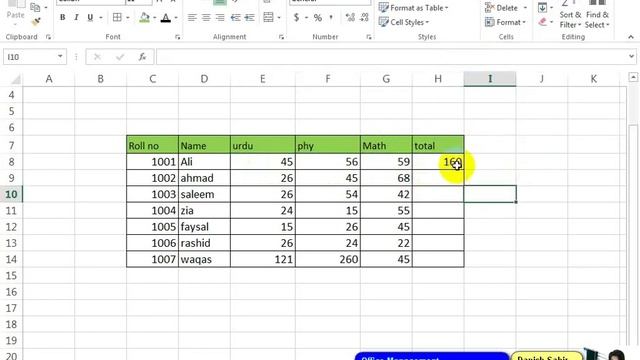Click the Fill down icon

tap(542, 7)
